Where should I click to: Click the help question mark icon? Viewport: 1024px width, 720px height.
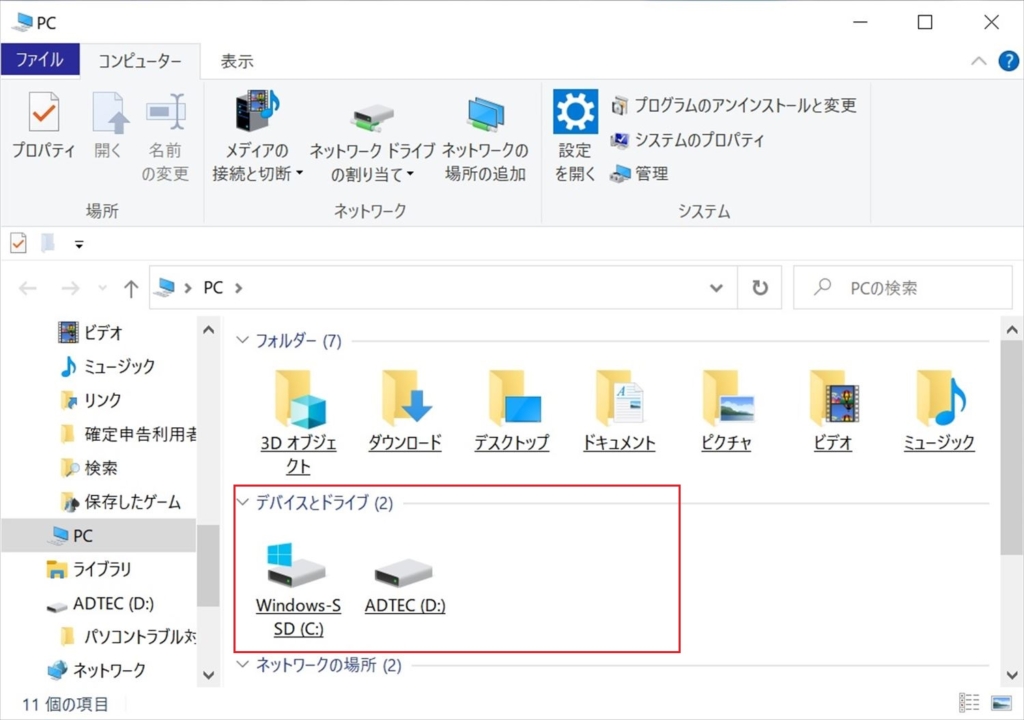pos(1008,61)
